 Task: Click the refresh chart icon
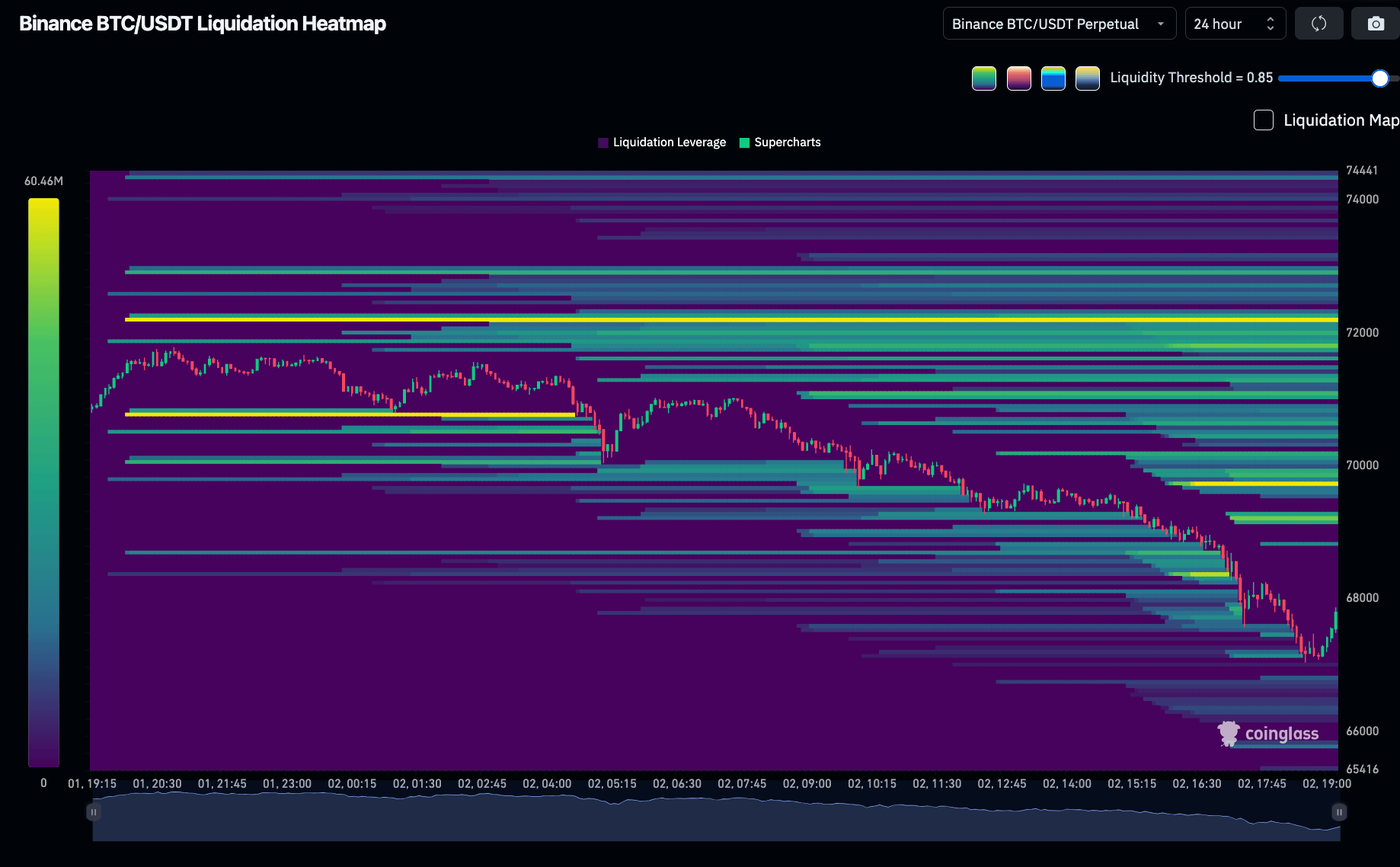[1318, 24]
